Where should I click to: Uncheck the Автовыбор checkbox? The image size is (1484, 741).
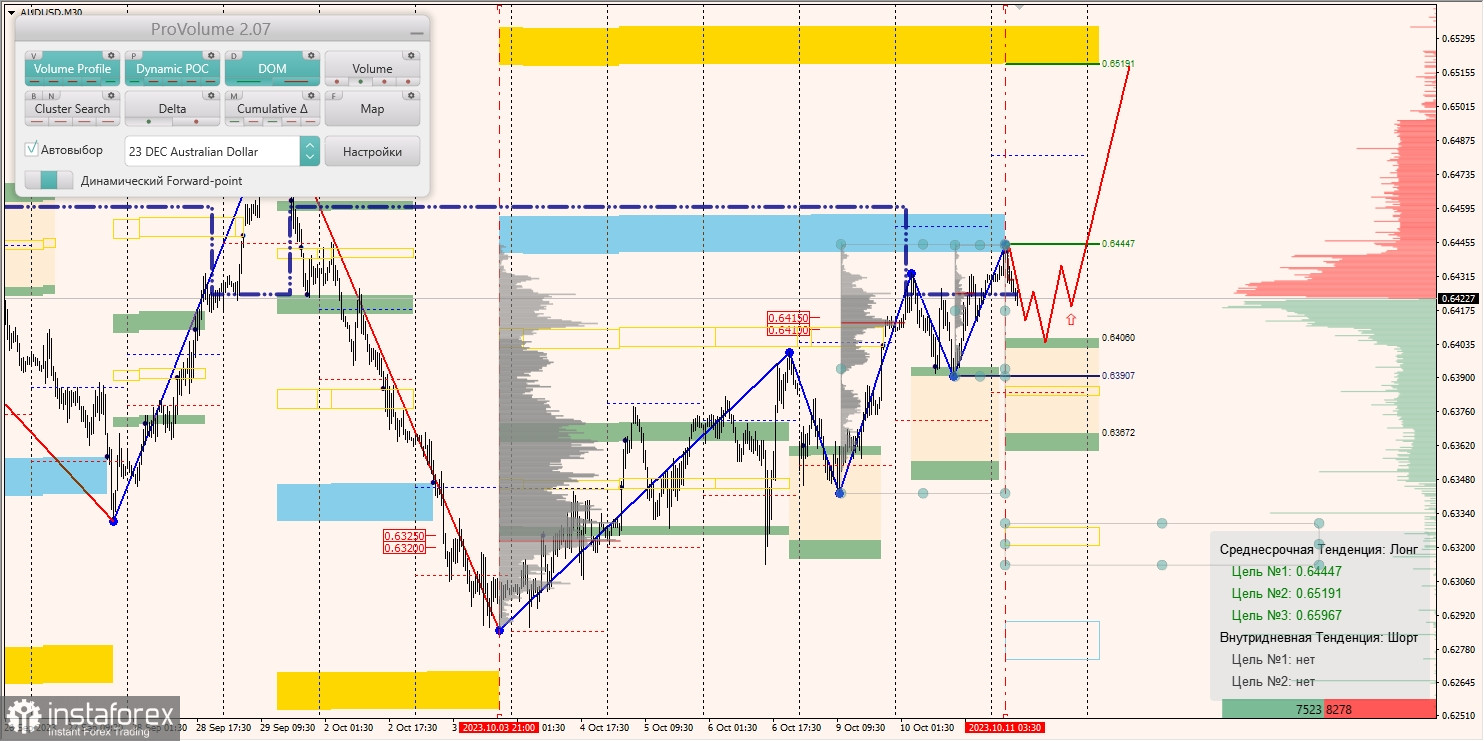pyautogui.click(x=32, y=149)
